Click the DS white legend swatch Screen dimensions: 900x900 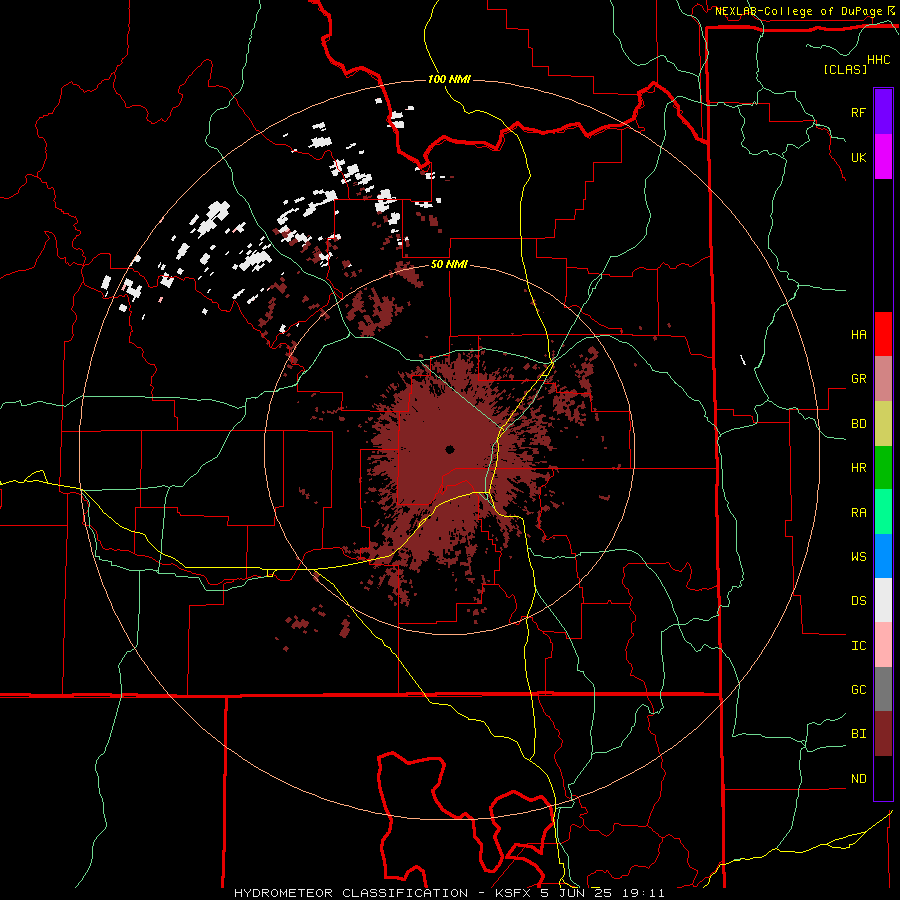tap(883, 600)
